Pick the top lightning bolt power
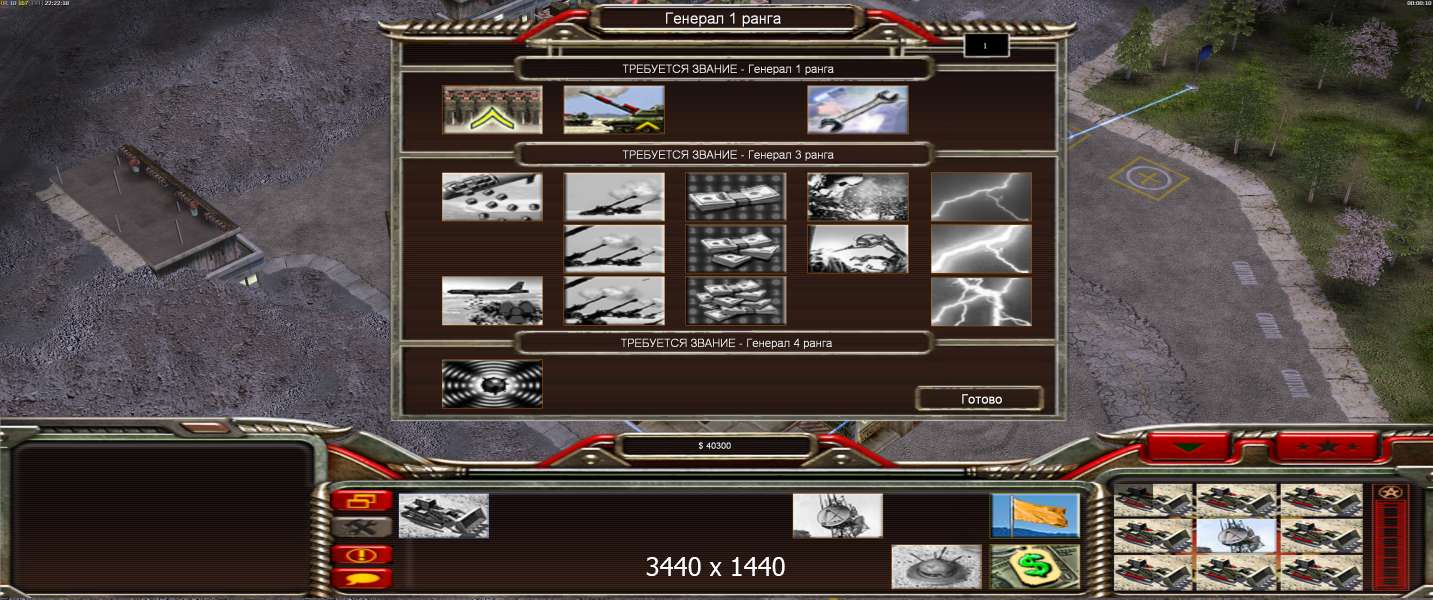Screen dimensions: 1433x600 (x=981, y=197)
